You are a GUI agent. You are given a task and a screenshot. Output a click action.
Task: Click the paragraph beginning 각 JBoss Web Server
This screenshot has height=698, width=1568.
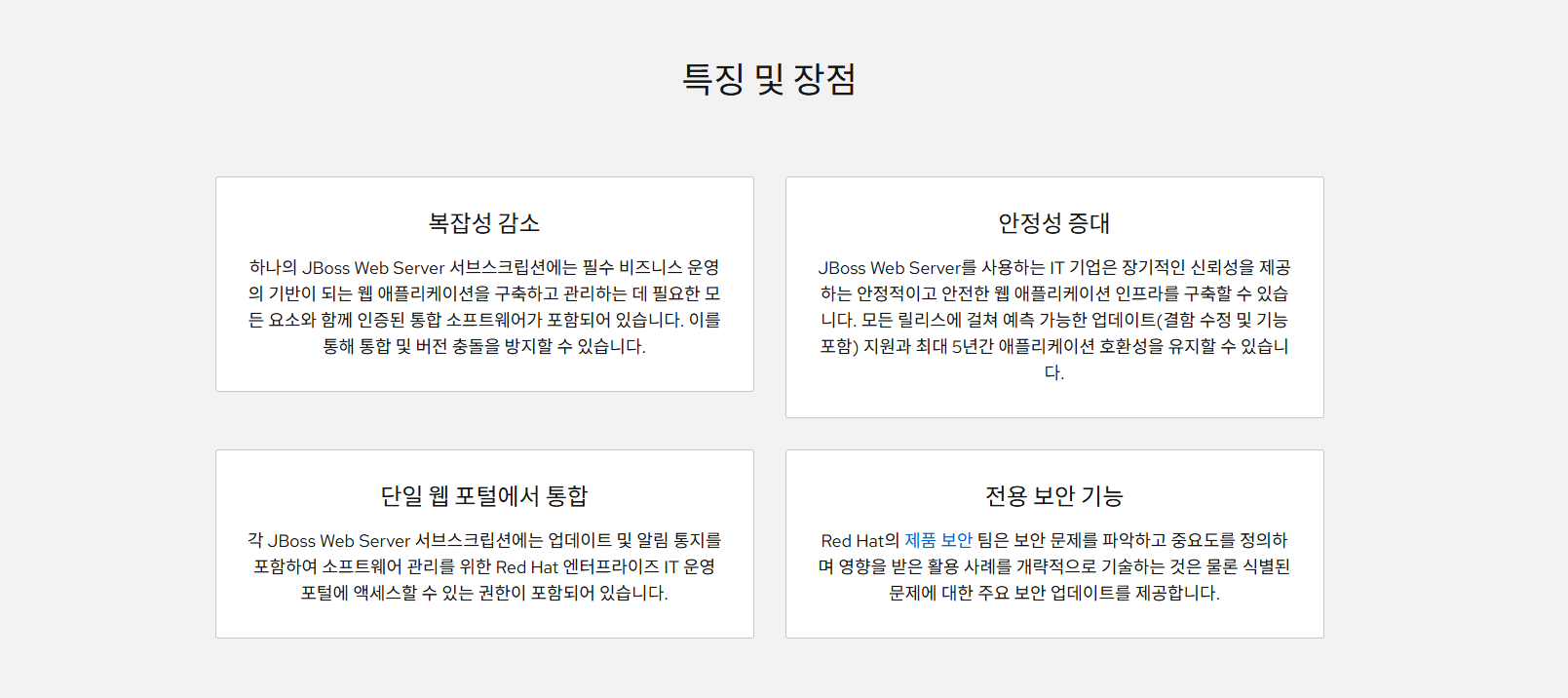(x=484, y=566)
